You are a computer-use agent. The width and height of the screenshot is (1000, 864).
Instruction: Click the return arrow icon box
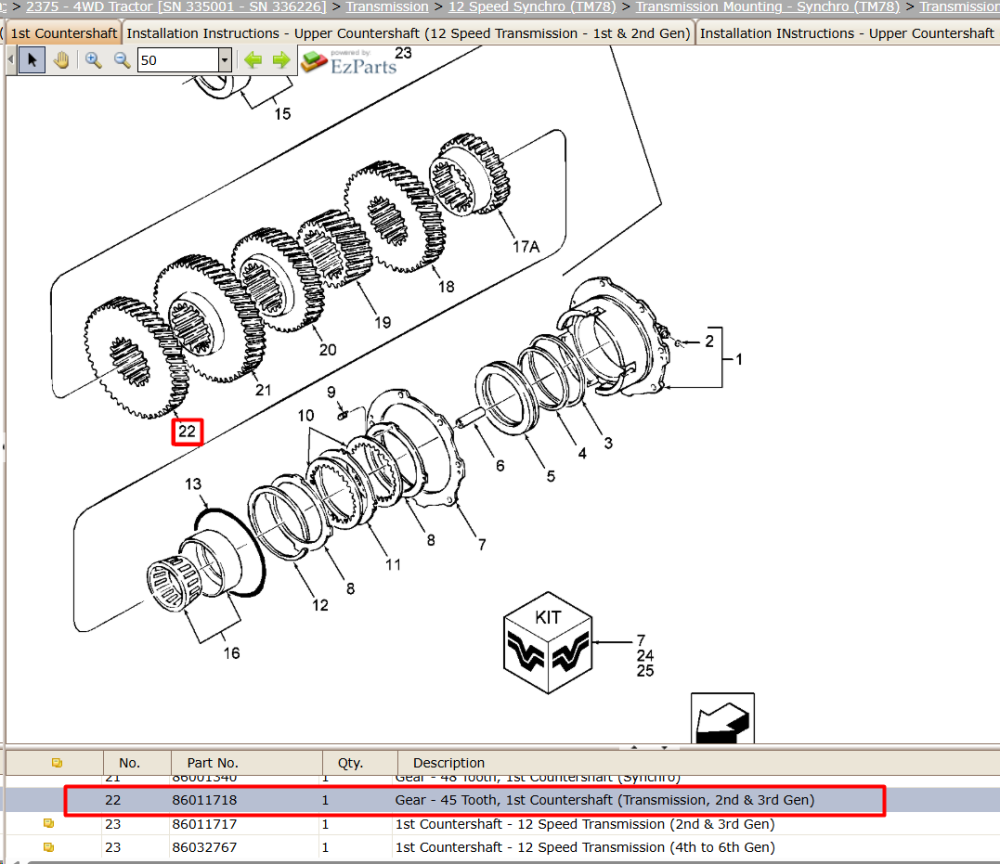tap(723, 718)
